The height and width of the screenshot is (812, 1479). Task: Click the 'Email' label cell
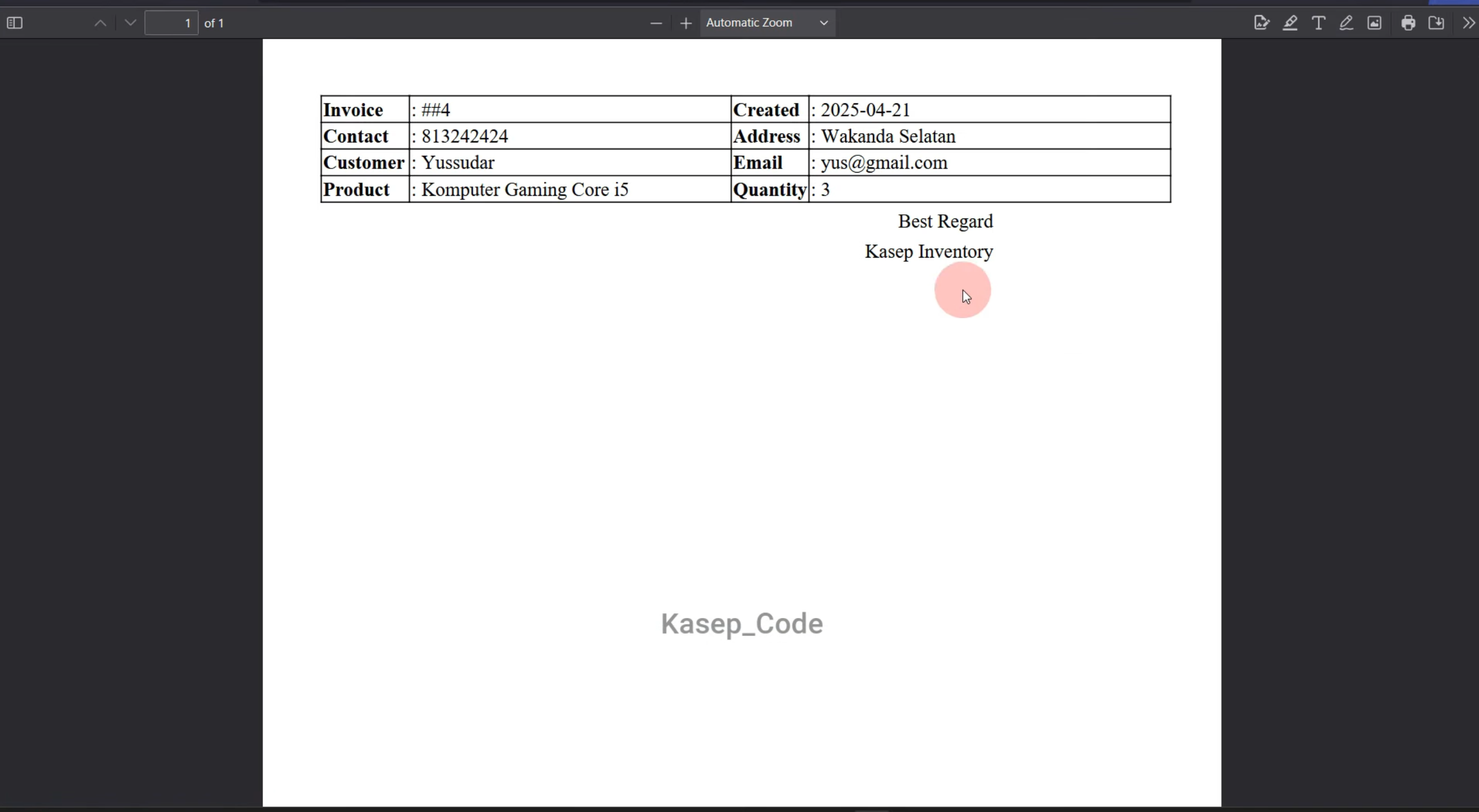(x=770, y=163)
